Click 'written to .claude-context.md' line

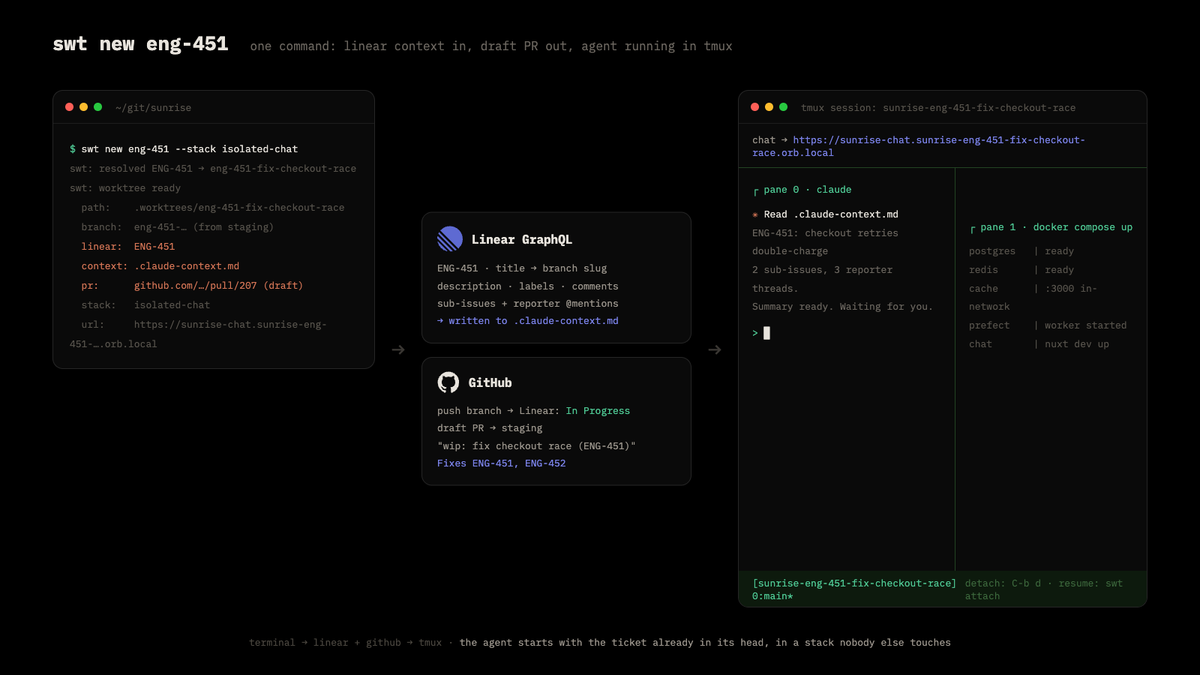coord(527,321)
